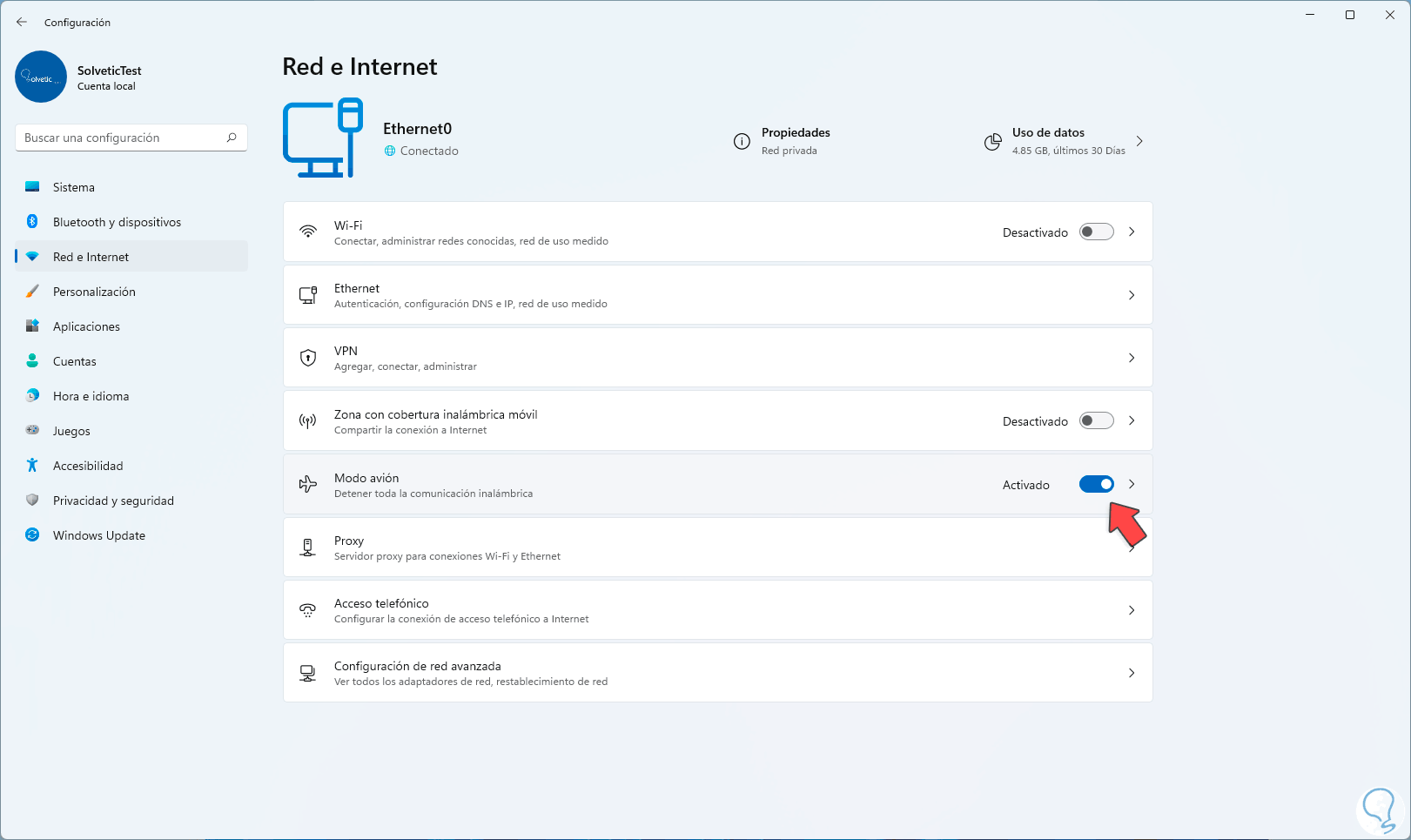Expand Configuración de red avanzada chevron
The width and height of the screenshot is (1411, 840).
point(1132,673)
